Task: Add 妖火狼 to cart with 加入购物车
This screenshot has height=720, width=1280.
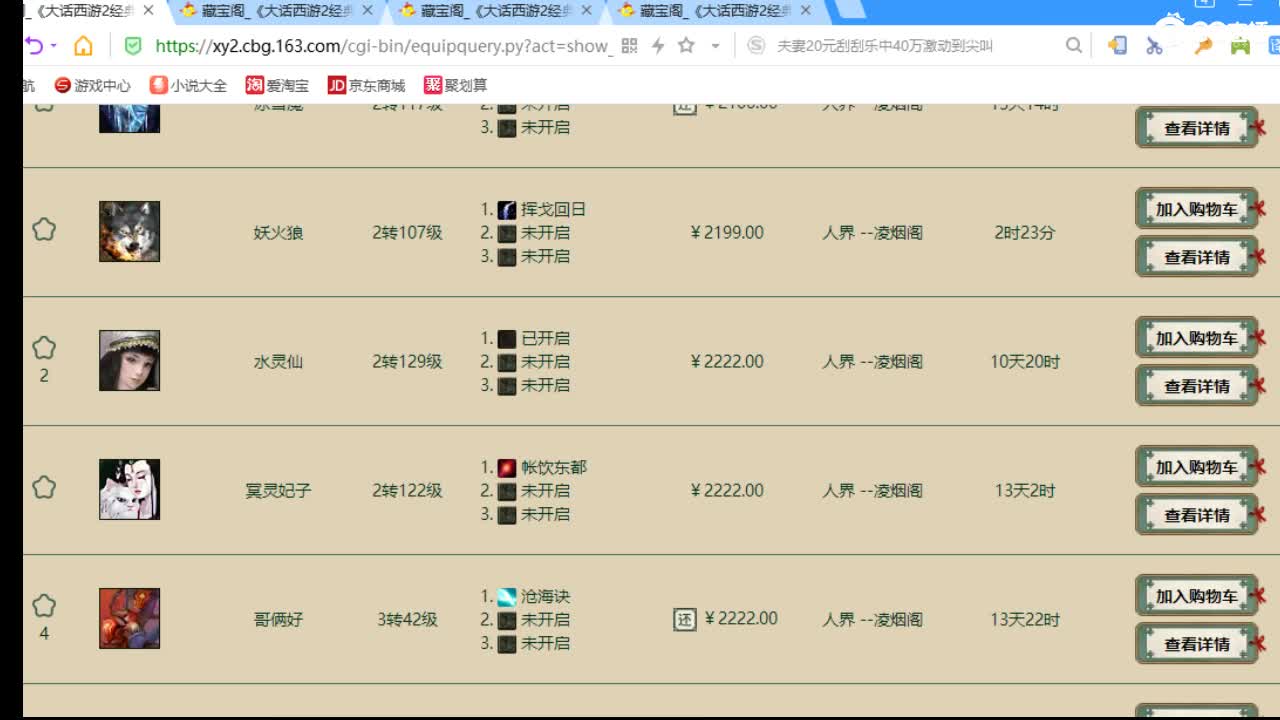Action: pos(1197,209)
